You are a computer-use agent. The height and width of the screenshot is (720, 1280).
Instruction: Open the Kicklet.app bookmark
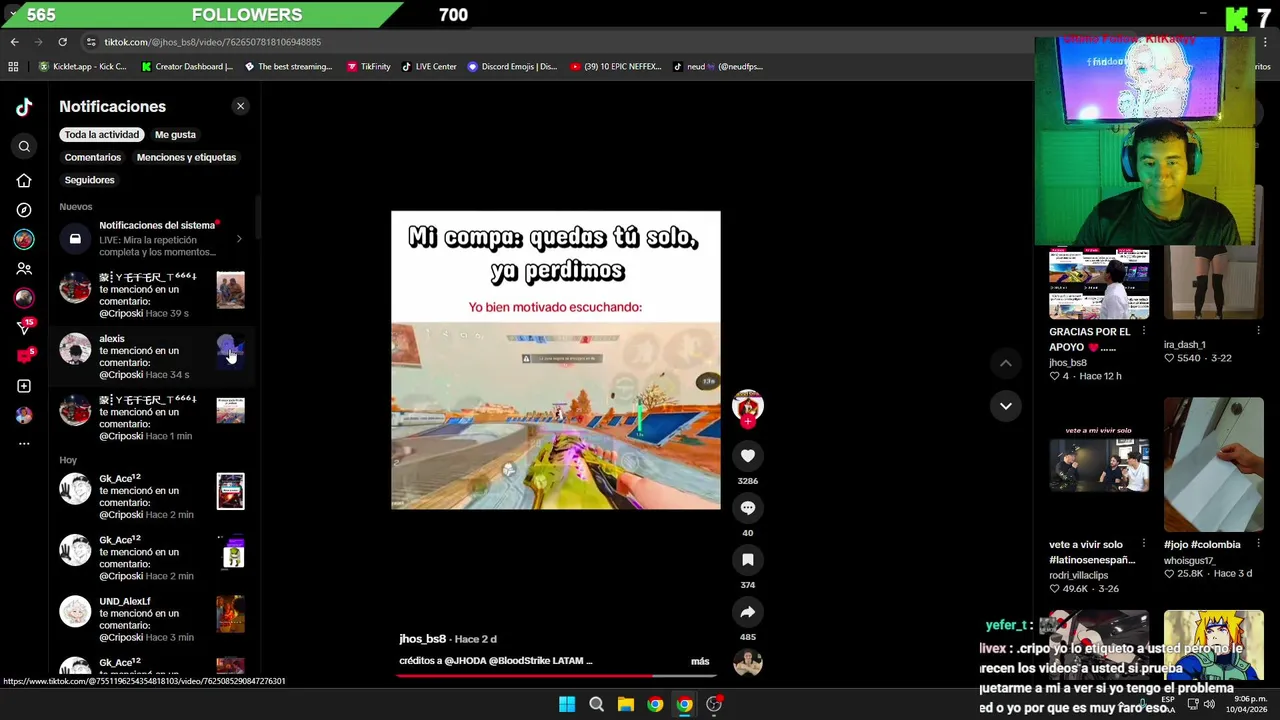(83, 67)
